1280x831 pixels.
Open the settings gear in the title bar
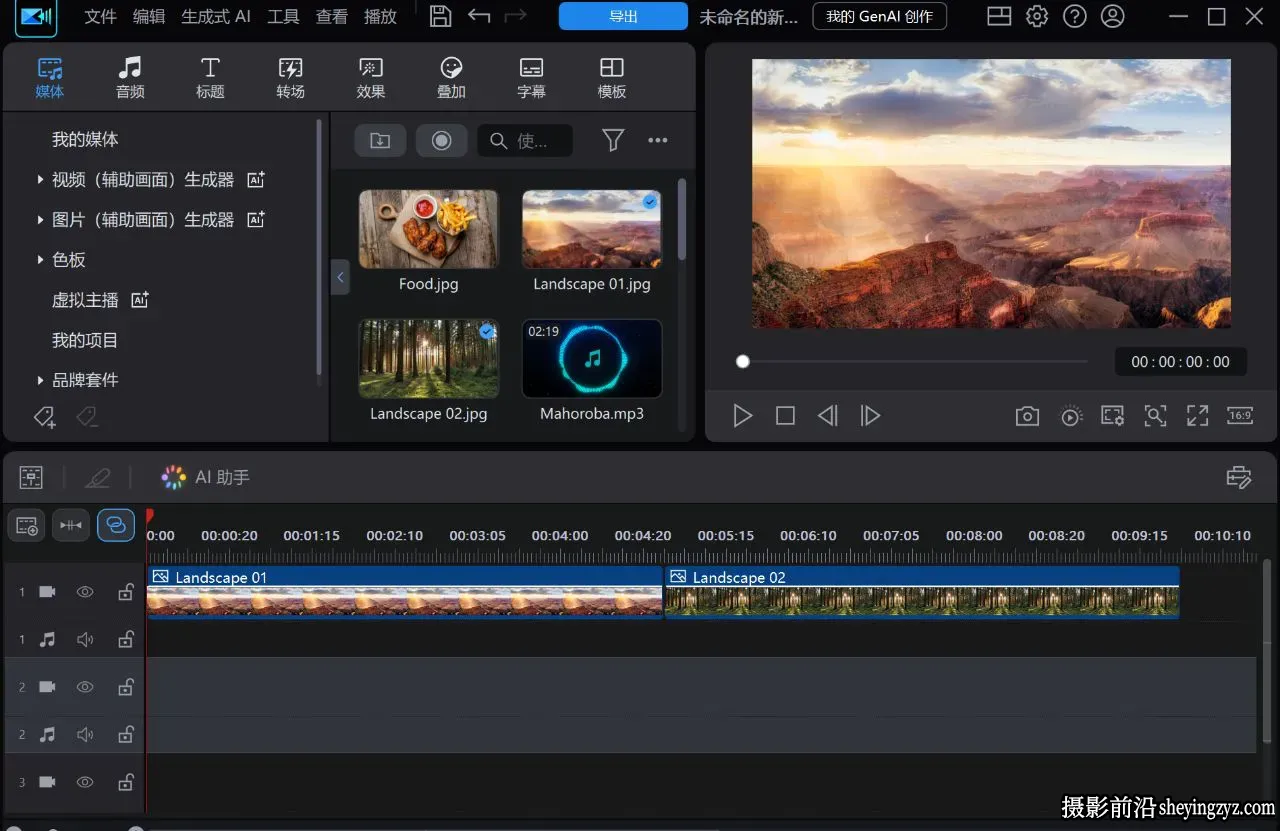pos(1037,16)
